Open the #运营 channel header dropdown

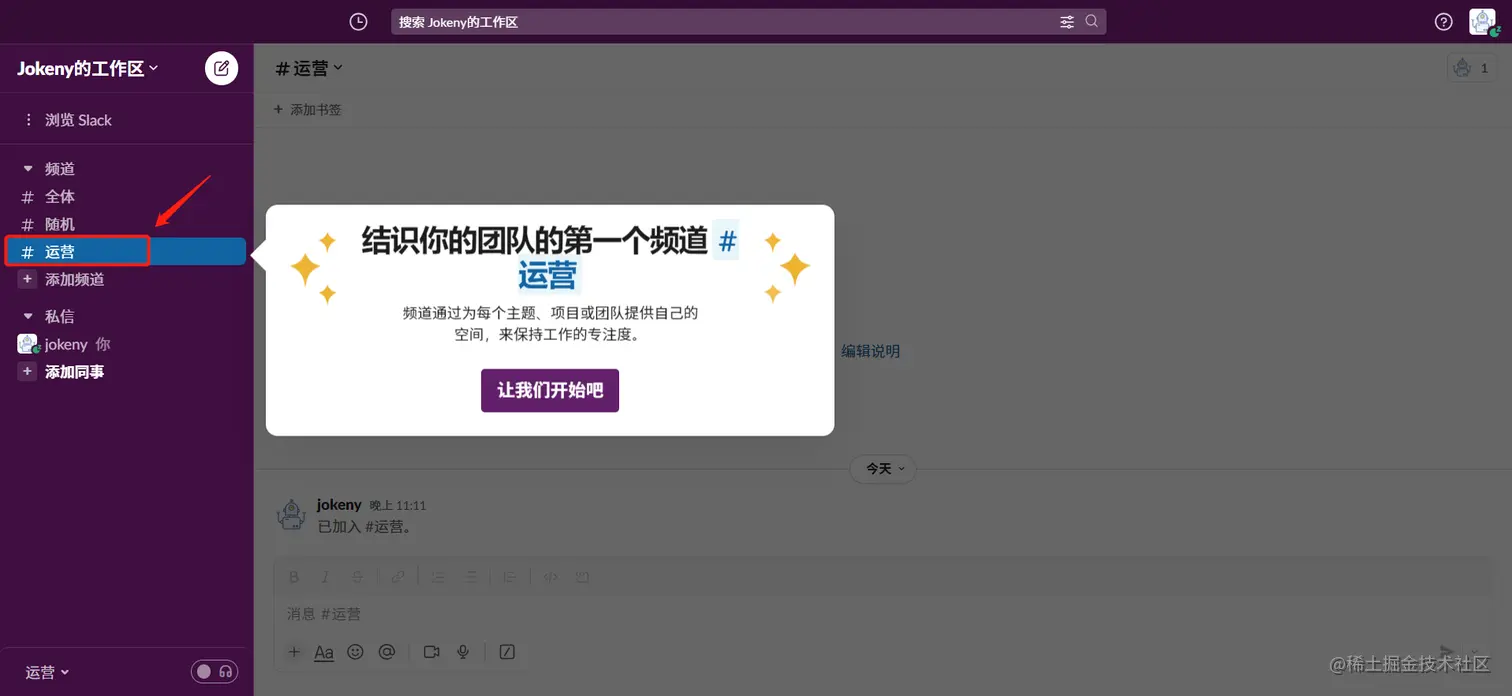click(310, 68)
